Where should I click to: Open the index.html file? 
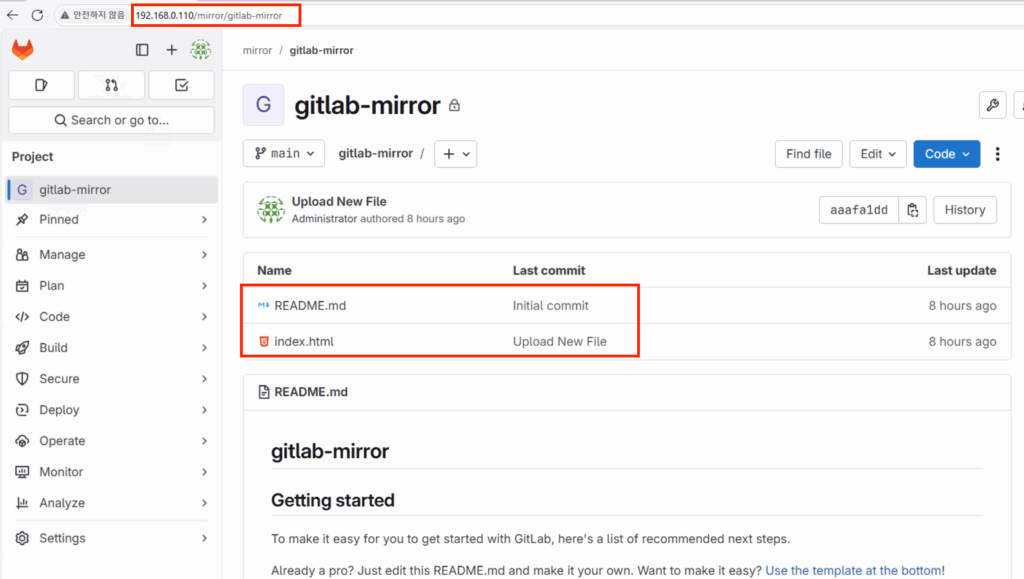pos(304,341)
